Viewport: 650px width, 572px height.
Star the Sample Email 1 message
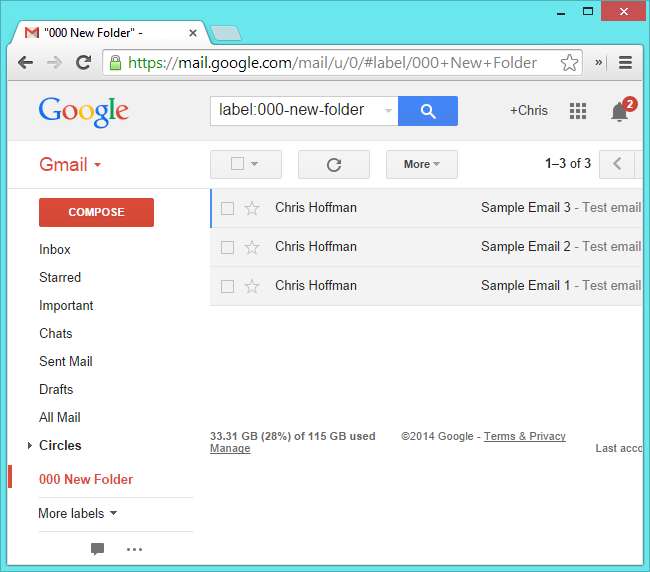coord(252,286)
